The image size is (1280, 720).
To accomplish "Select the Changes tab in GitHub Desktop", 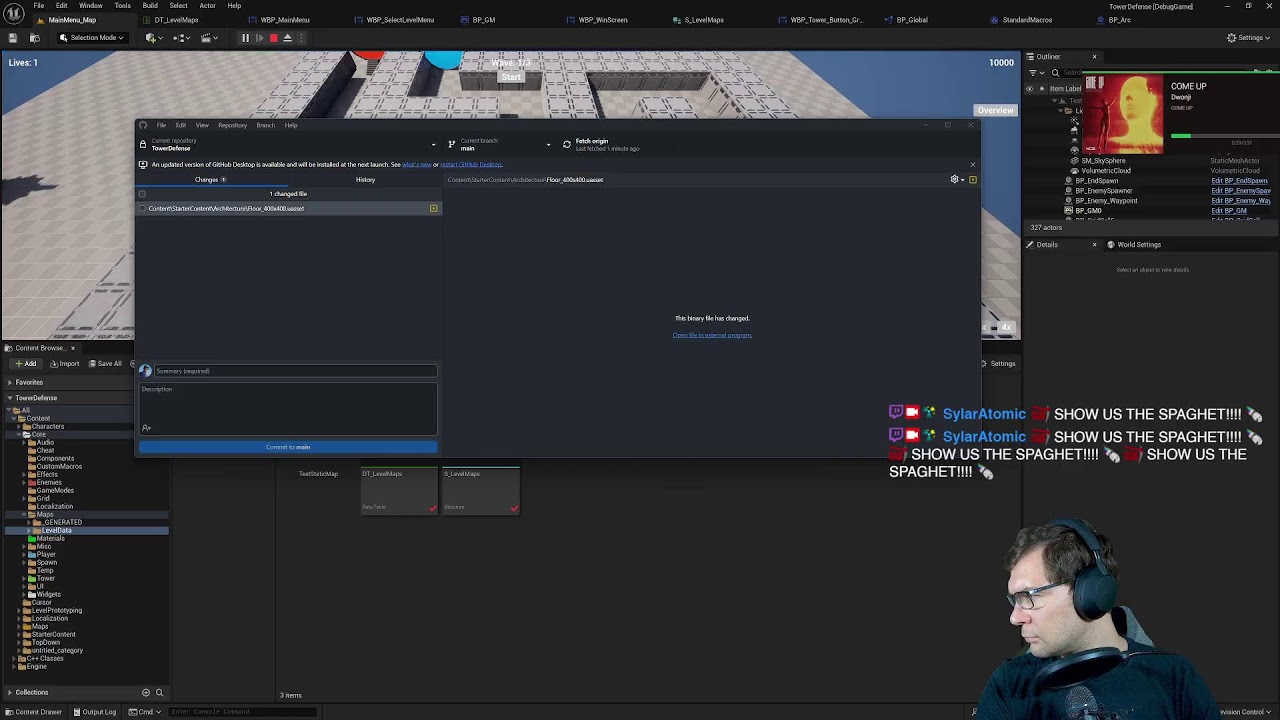I will click(210, 180).
